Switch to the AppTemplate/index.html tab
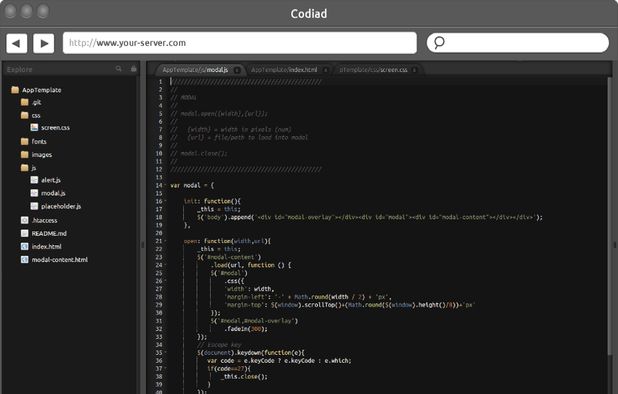 tap(284, 70)
